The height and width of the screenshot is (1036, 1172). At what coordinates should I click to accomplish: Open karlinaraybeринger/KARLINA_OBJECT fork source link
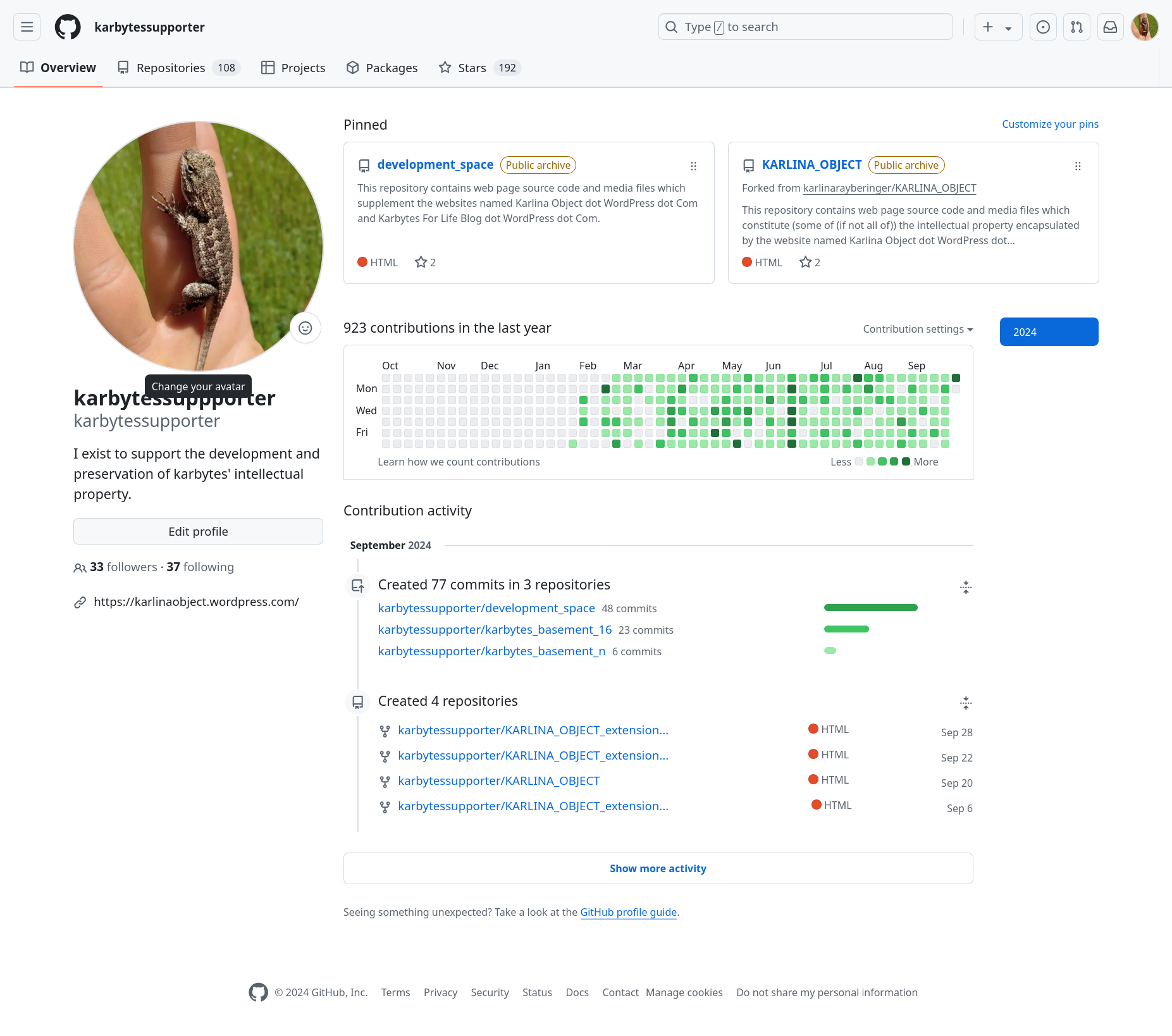pyautogui.click(x=889, y=188)
